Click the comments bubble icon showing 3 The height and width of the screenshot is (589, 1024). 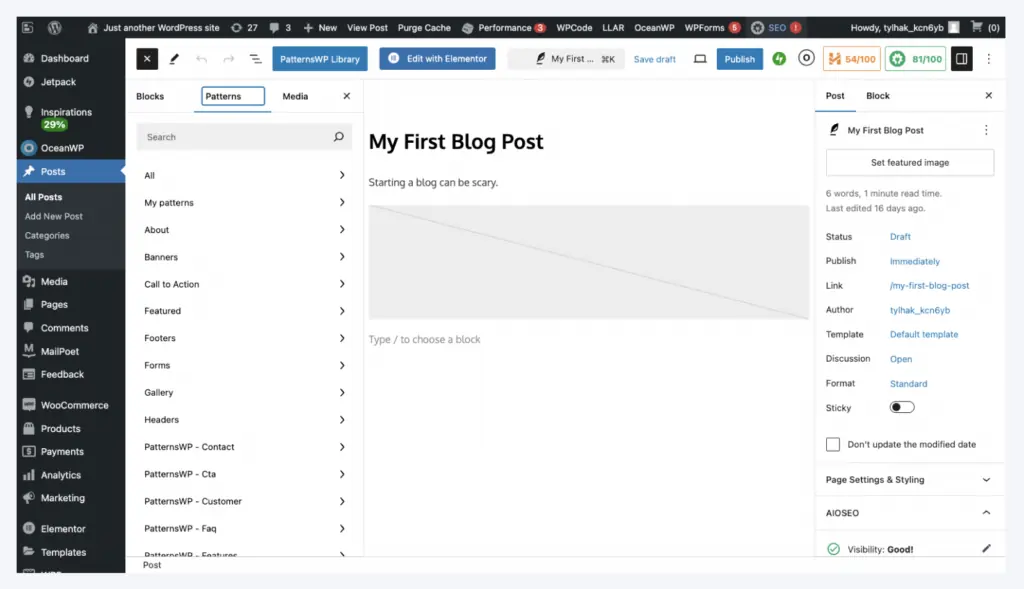click(x=280, y=27)
